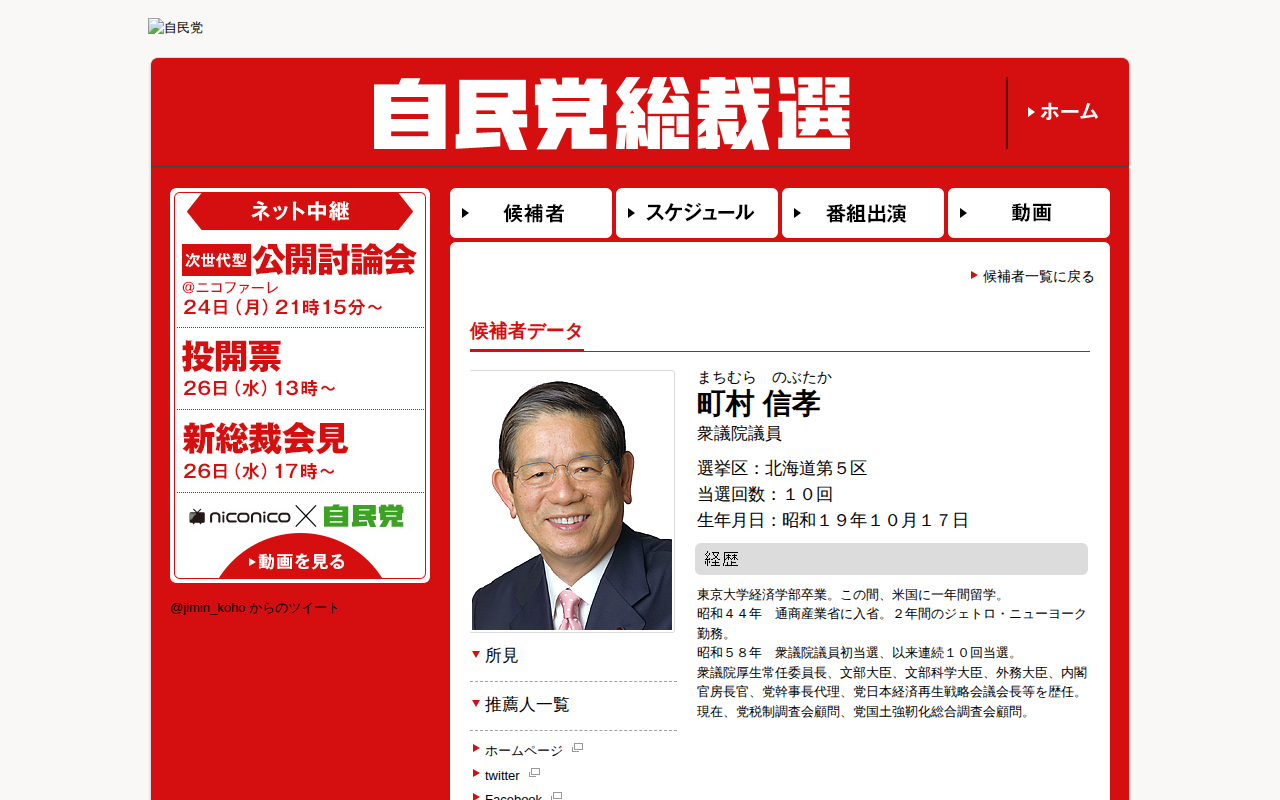Open the twitter external link
Viewport: 1280px width, 800px height.
click(x=502, y=775)
